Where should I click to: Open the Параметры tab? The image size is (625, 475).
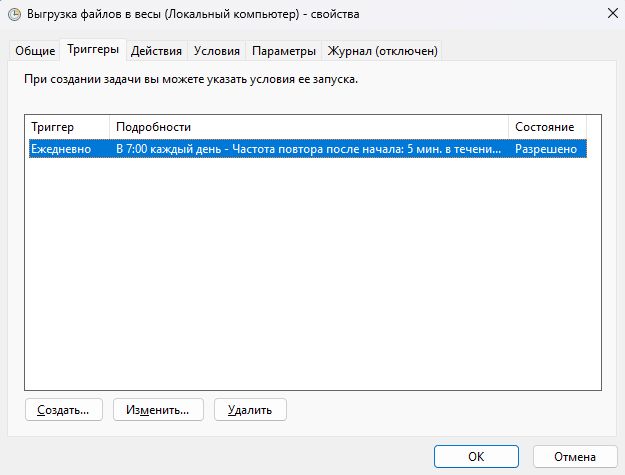[x=284, y=51]
